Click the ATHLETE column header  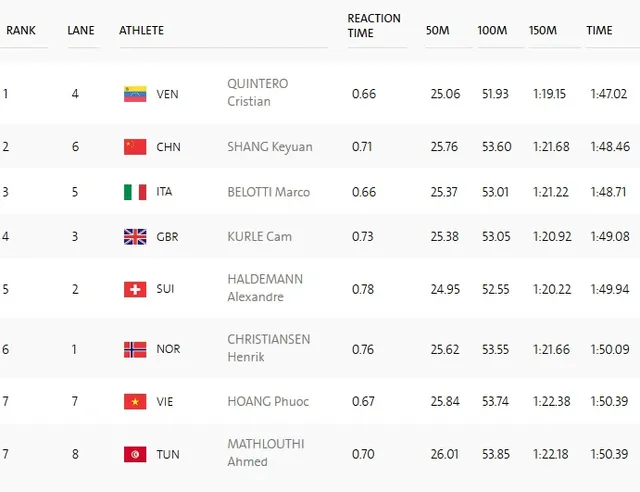click(141, 30)
